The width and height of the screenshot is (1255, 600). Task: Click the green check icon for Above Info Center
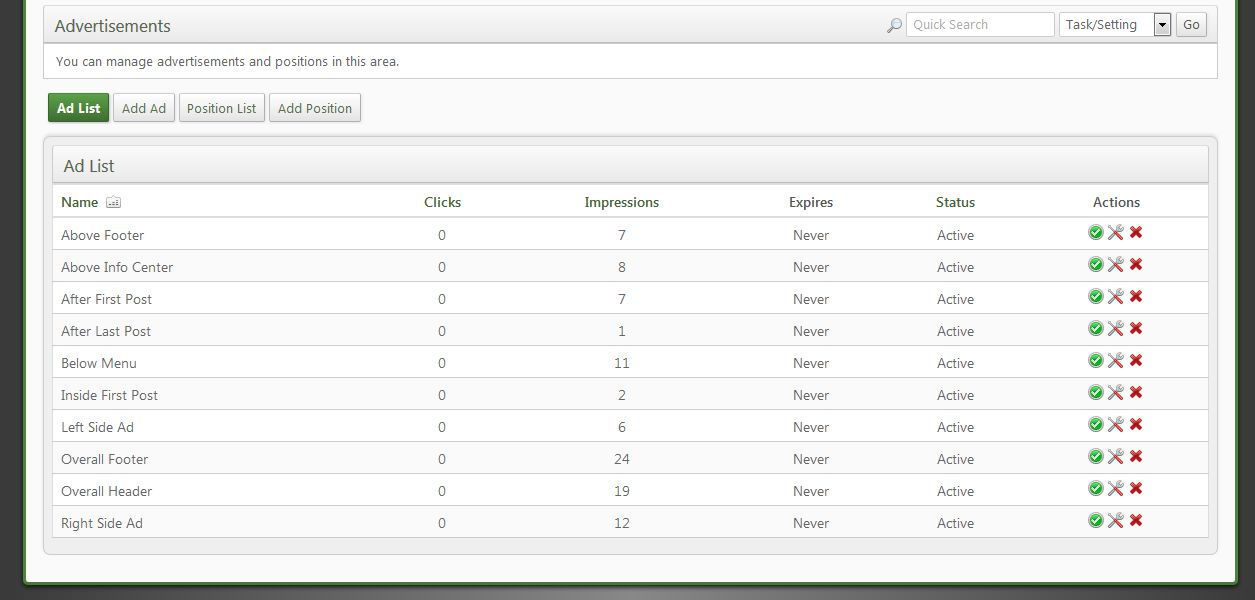pyautogui.click(x=1095, y=264)
